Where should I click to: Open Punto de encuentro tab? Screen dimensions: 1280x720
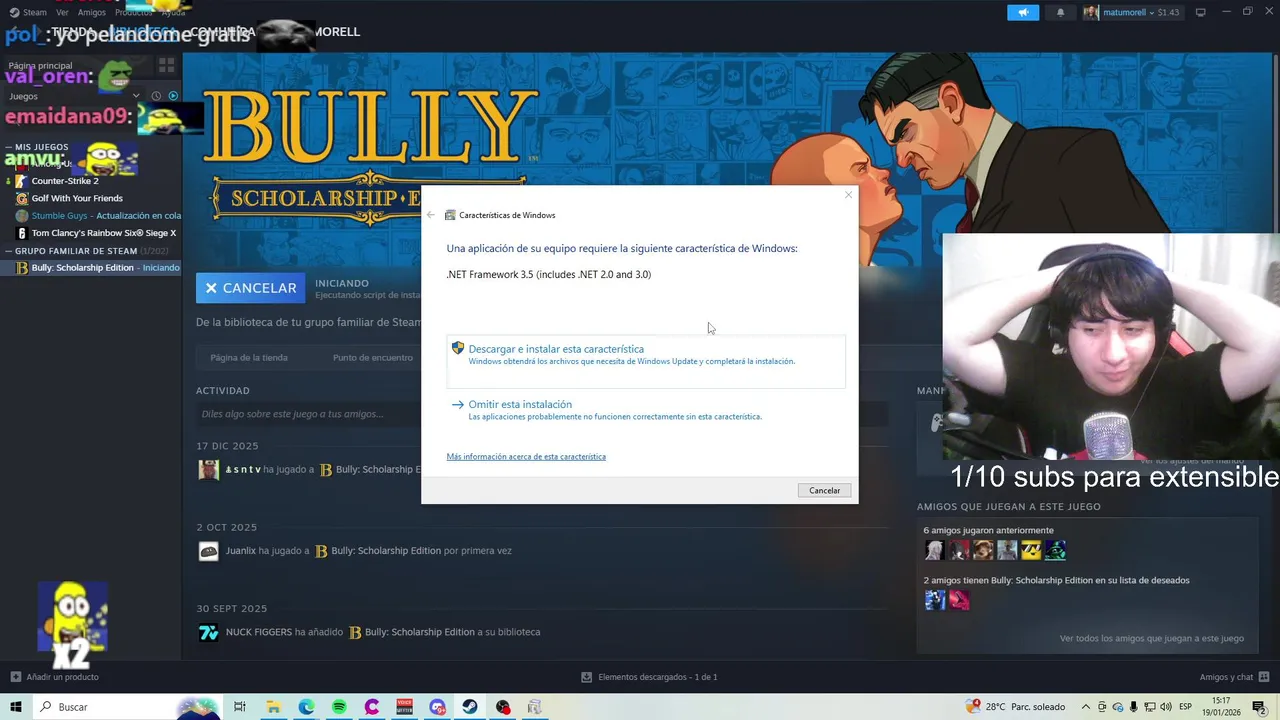pos(373,357)
